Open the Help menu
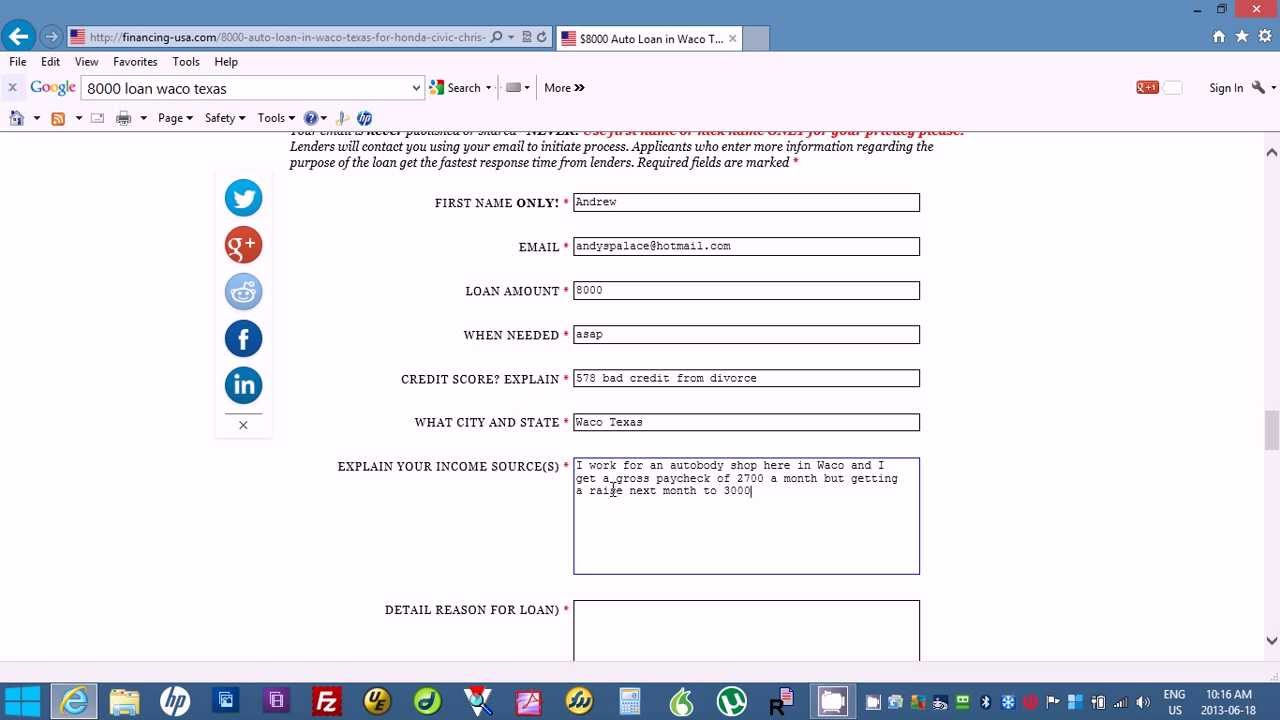The image size is (1280, 720). click(226, 62)
